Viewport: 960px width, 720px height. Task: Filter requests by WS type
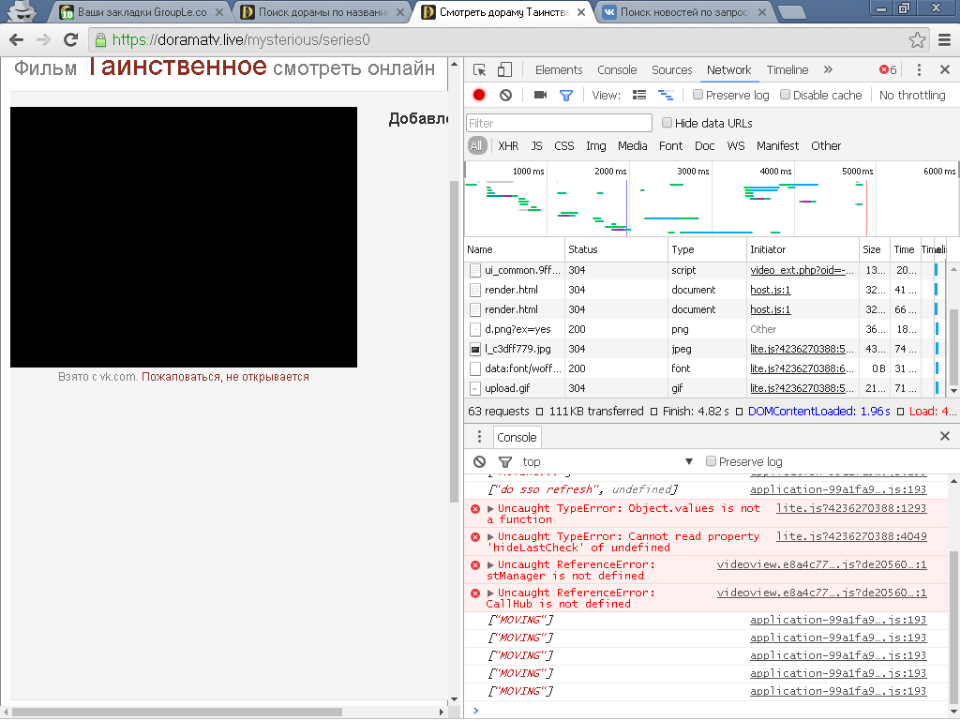click(x=735, y=146)
